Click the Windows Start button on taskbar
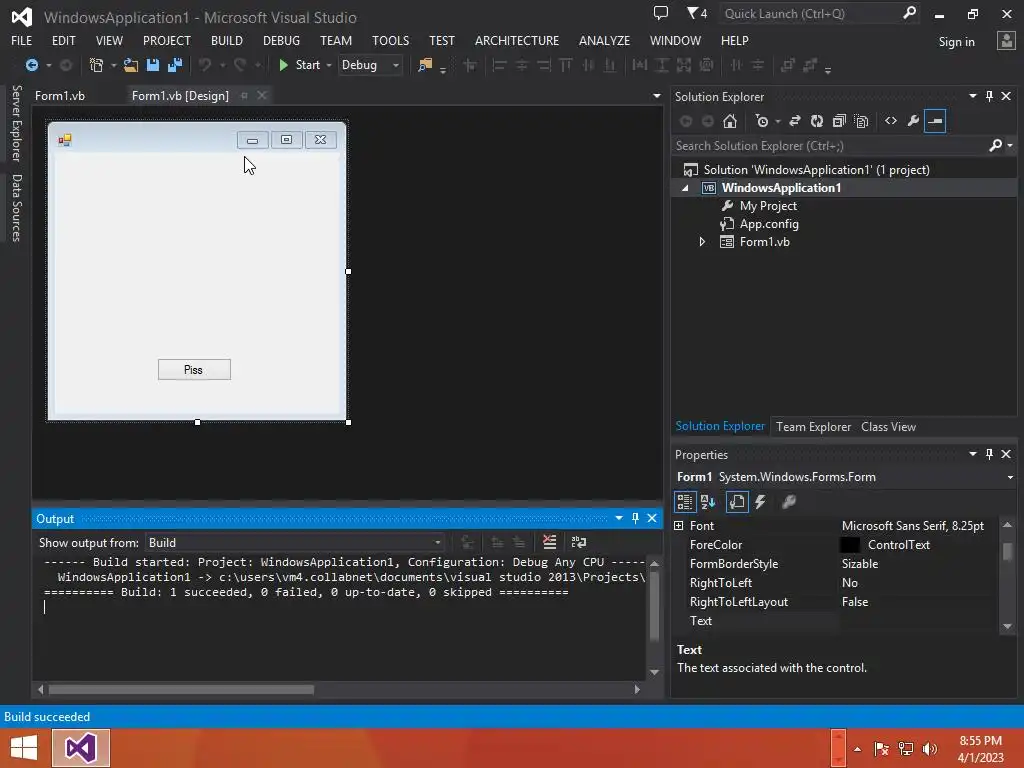Image resolution: width=1024 pixels, height=768 pixels. 24,748
